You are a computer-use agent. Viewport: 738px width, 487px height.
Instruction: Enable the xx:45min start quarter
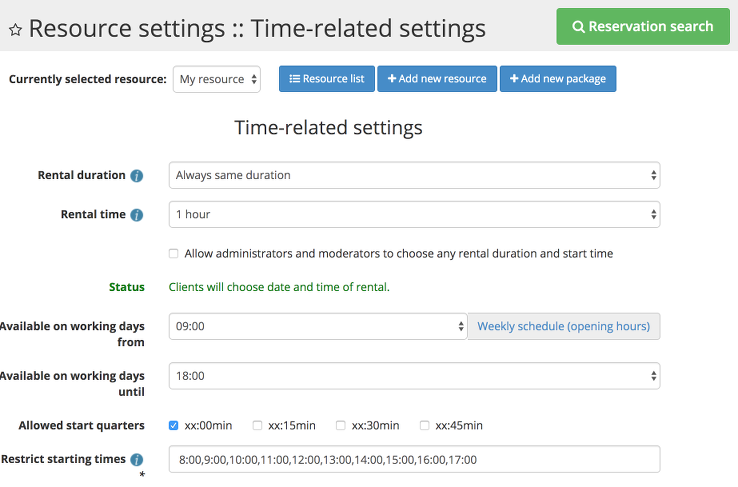click(x=425, y=425)
